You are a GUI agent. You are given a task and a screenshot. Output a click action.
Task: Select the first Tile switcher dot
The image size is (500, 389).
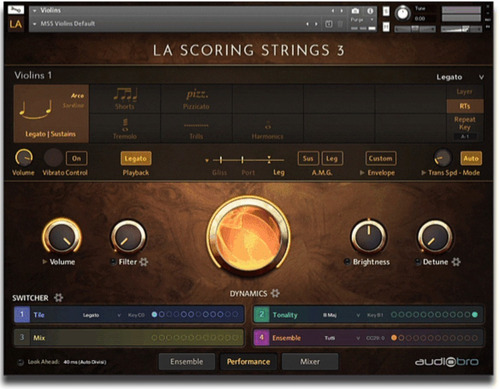(x=154, y=314)
